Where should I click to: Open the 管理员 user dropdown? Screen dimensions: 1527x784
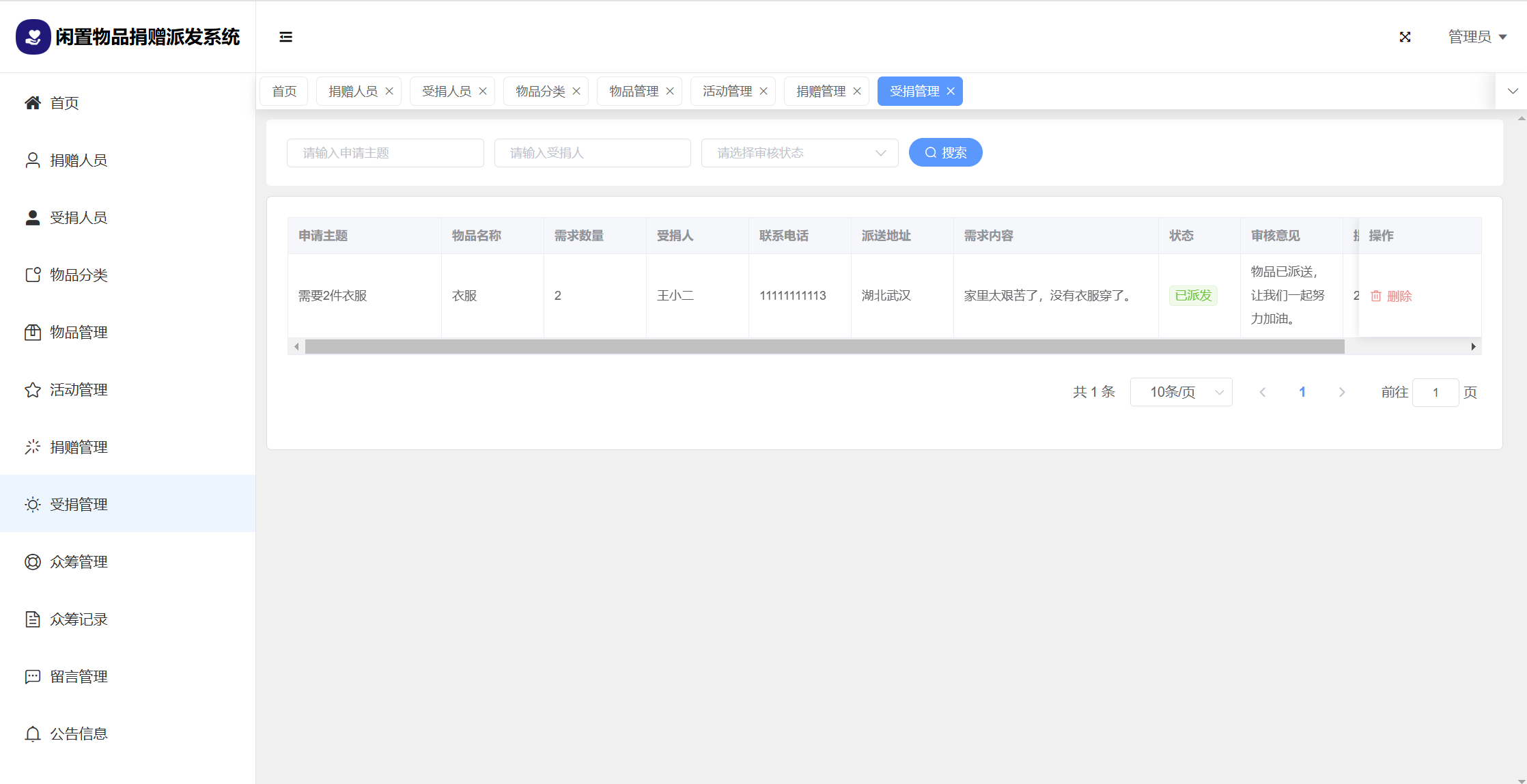tap(1476, 37)
